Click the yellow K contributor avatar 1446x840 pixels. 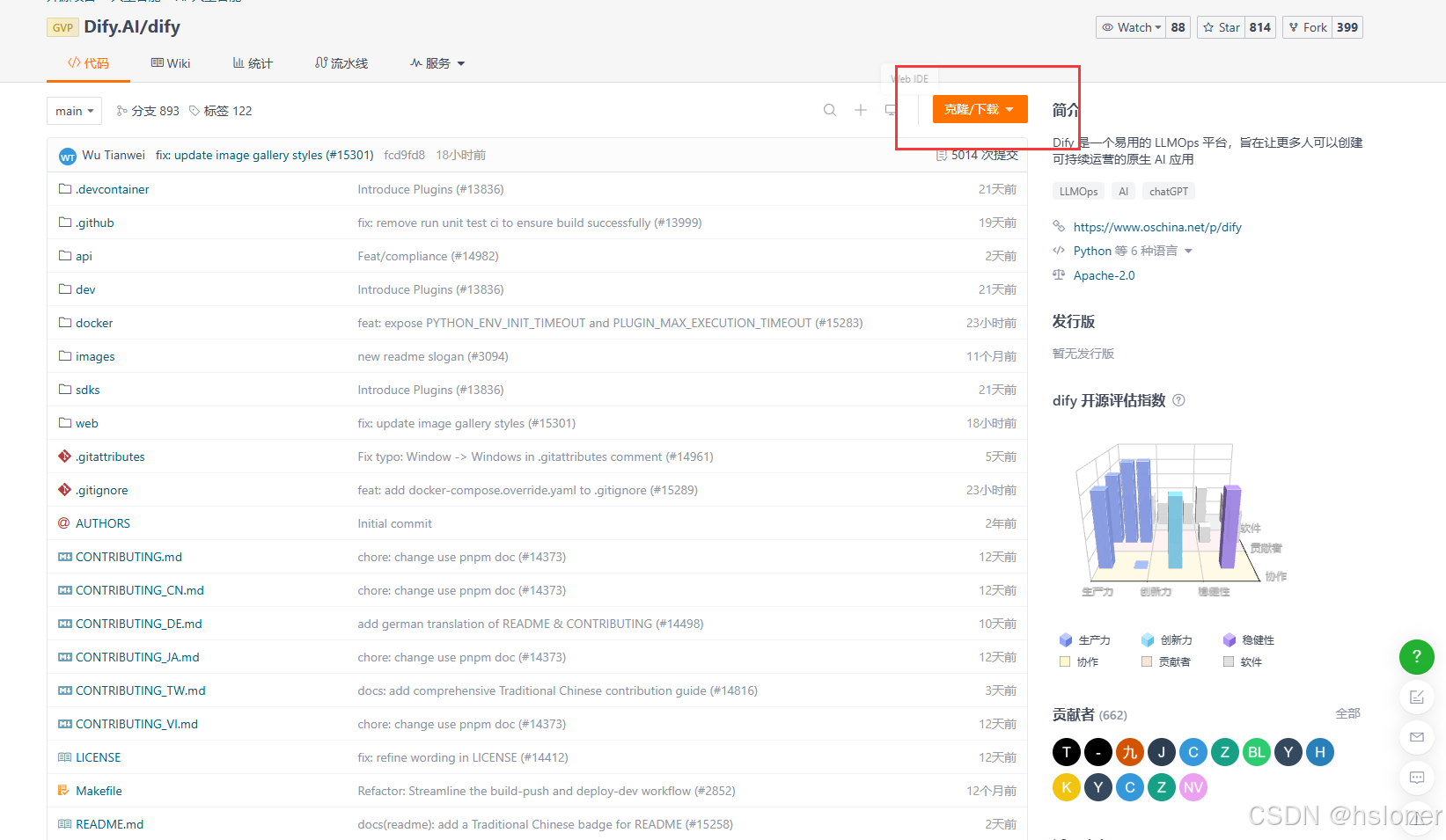pos(1067,787)
